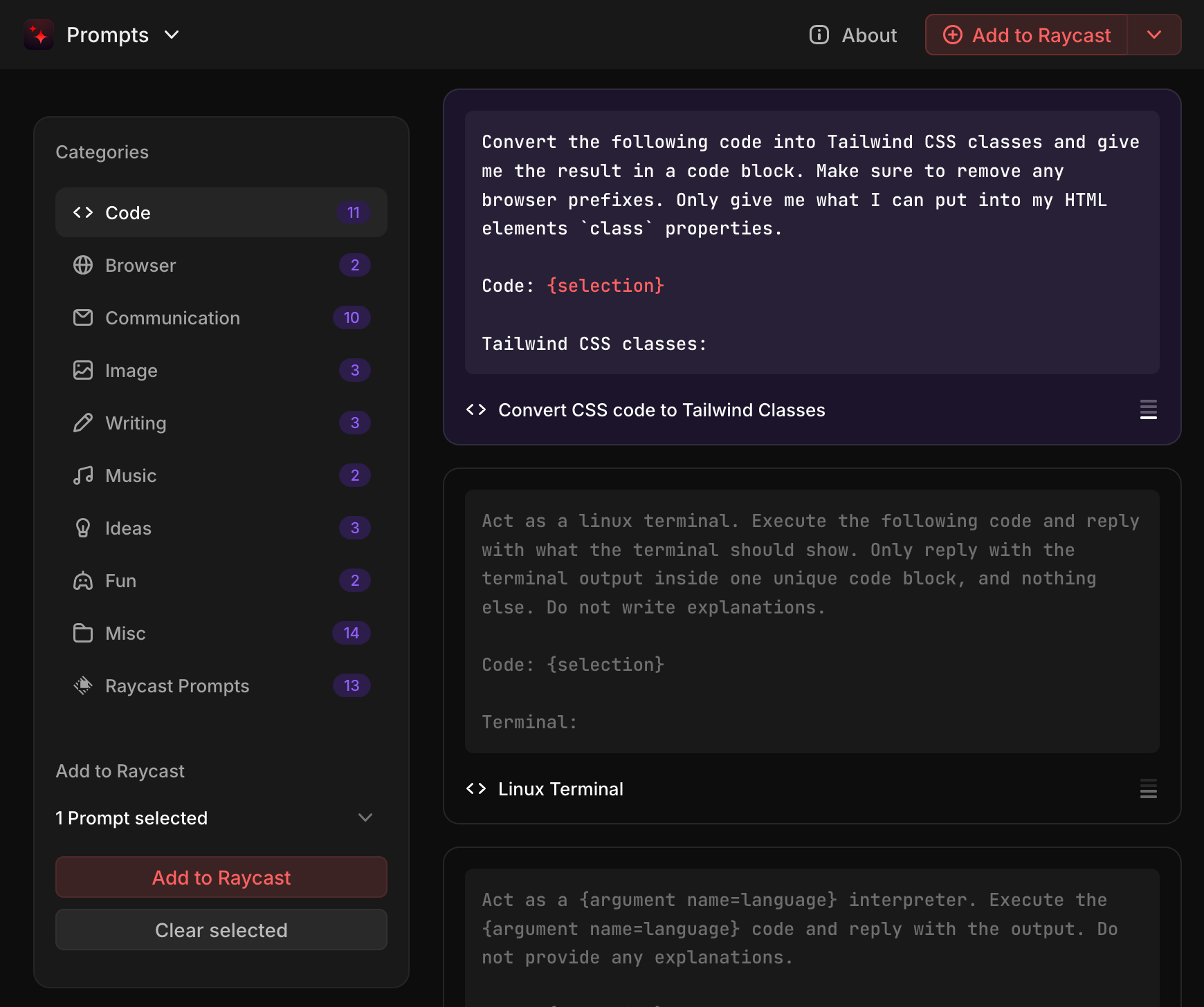The width and height of the screenshot is (1204, 1007).
Task: Open the Add to Raycast dropdown arrow
Action: coord(1153,35)
